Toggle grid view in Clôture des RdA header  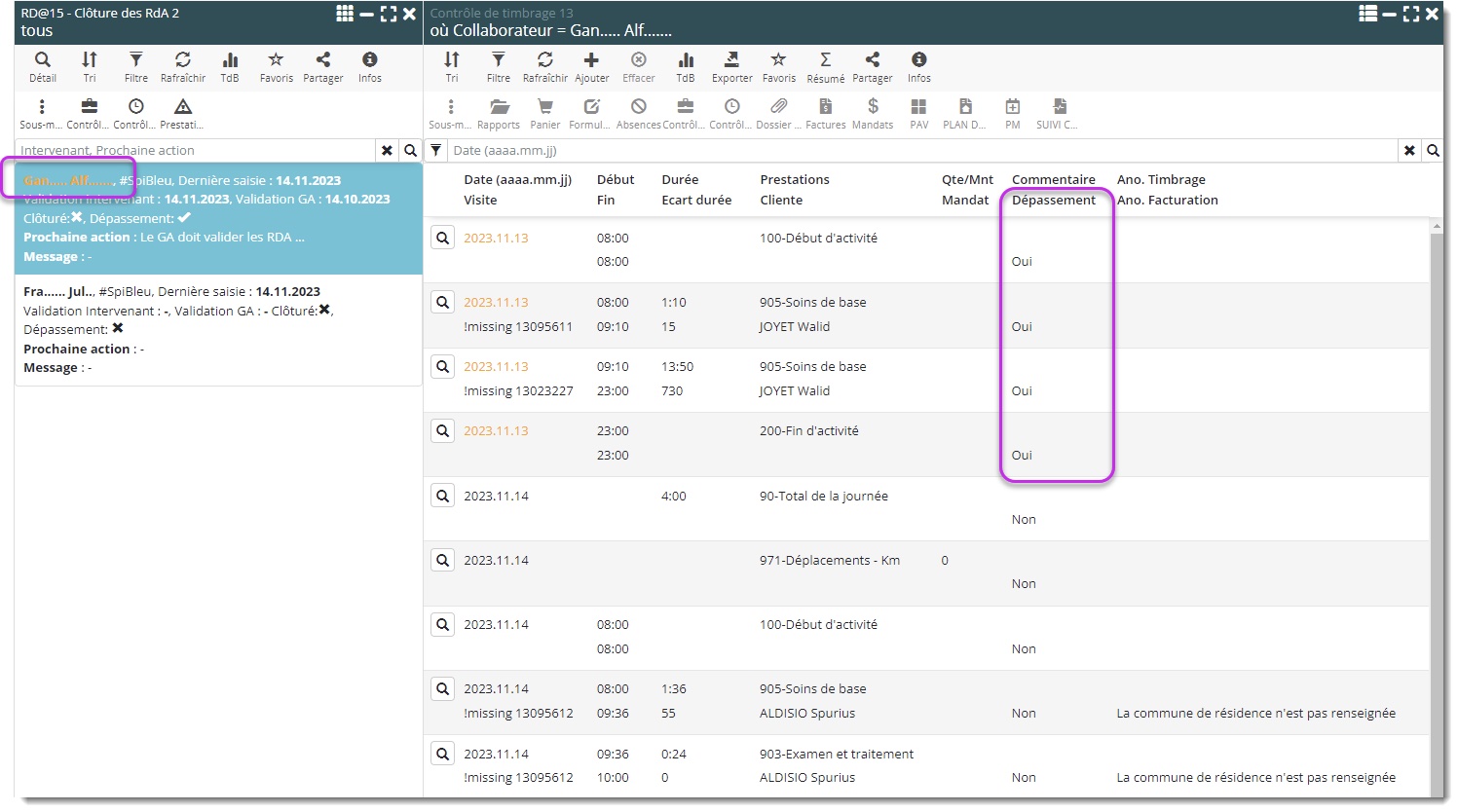[x=345, y=14]
